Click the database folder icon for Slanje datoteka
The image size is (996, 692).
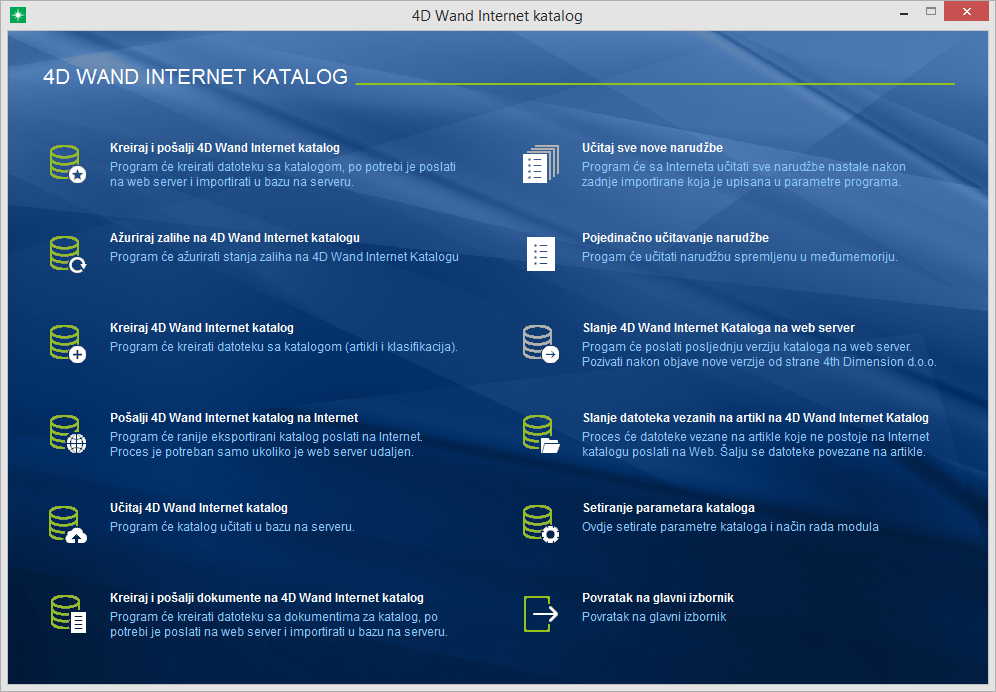(541, 434)
